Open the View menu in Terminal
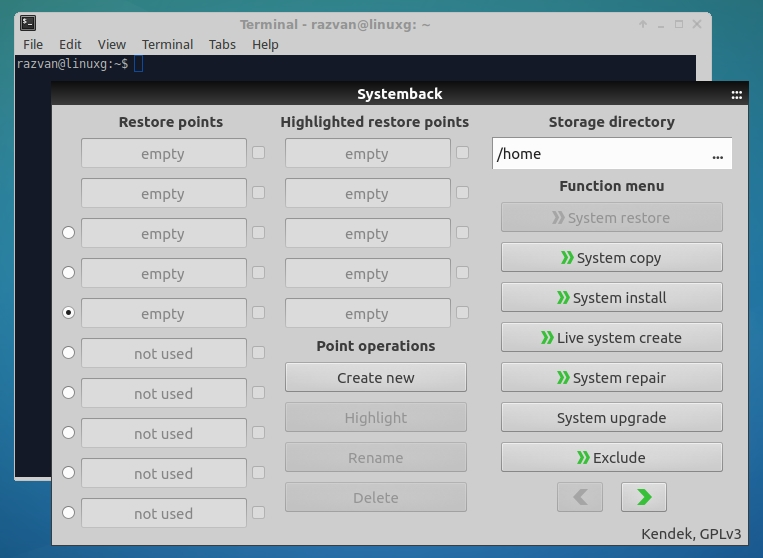 pos(112,44)
